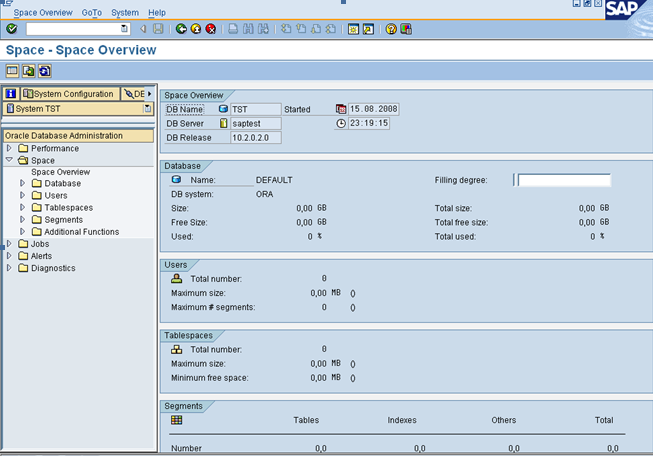Click the database icon beside Name: DEFAULT
The width and height of the screenshot is (653, 456).
point(176,179)
